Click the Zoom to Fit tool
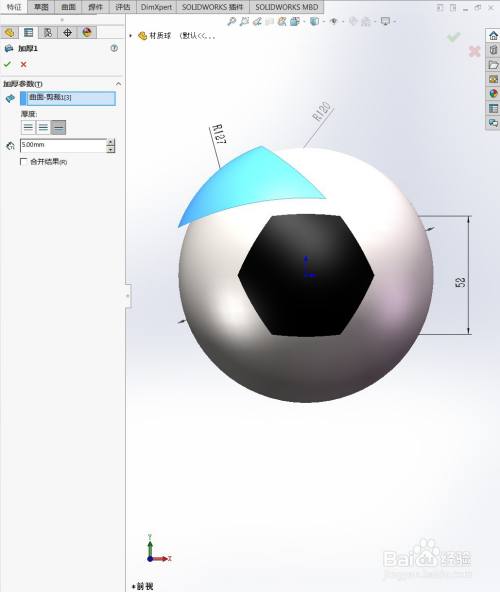The image size is (500, 592). pyautogui.click(x=231, y=22)
